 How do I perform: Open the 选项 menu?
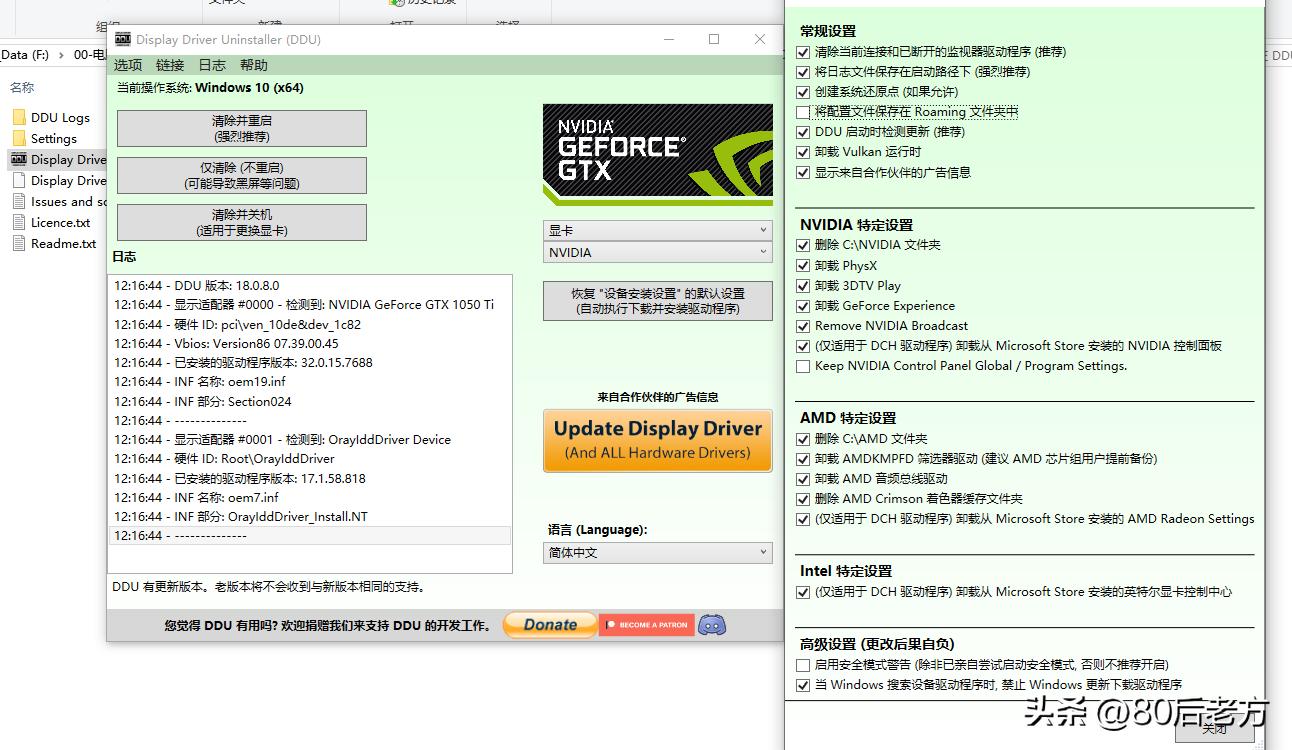click(128, 65)
